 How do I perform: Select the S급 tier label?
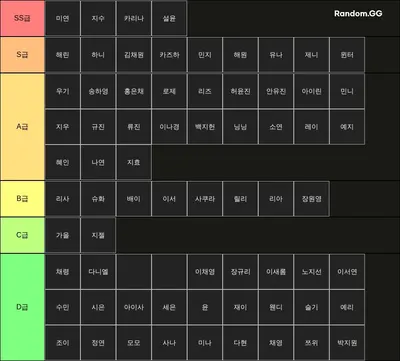(x=22, y=55)
